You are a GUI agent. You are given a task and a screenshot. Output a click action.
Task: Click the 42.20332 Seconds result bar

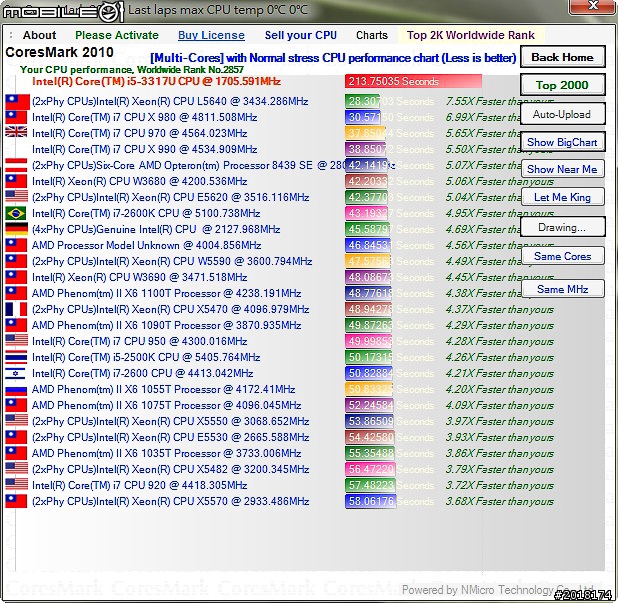pos(367,181)
